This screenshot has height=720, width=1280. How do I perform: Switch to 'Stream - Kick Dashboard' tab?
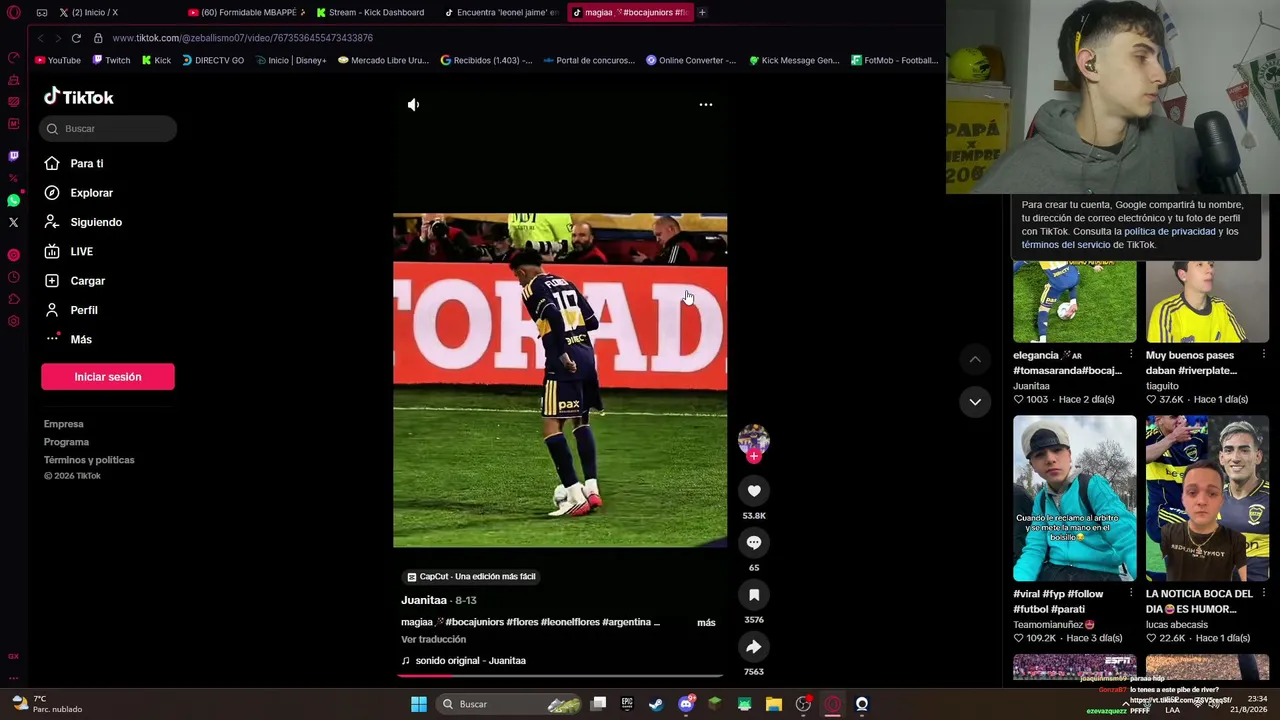pos(372,12)
